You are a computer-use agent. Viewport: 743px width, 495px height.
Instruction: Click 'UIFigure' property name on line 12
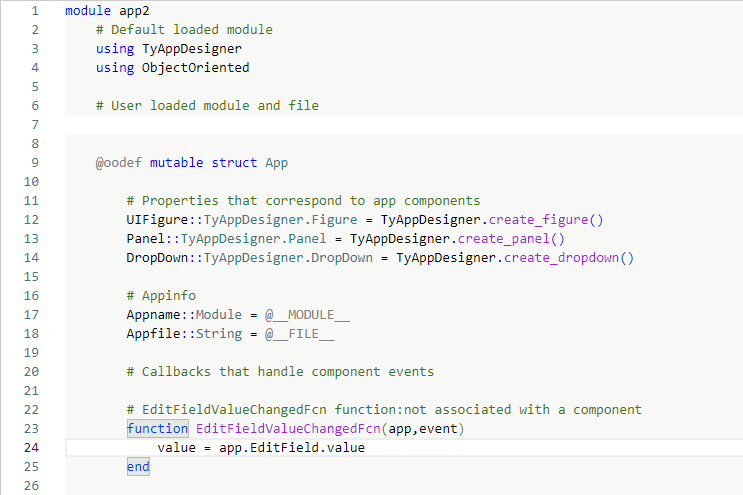[x=157, y=220]
